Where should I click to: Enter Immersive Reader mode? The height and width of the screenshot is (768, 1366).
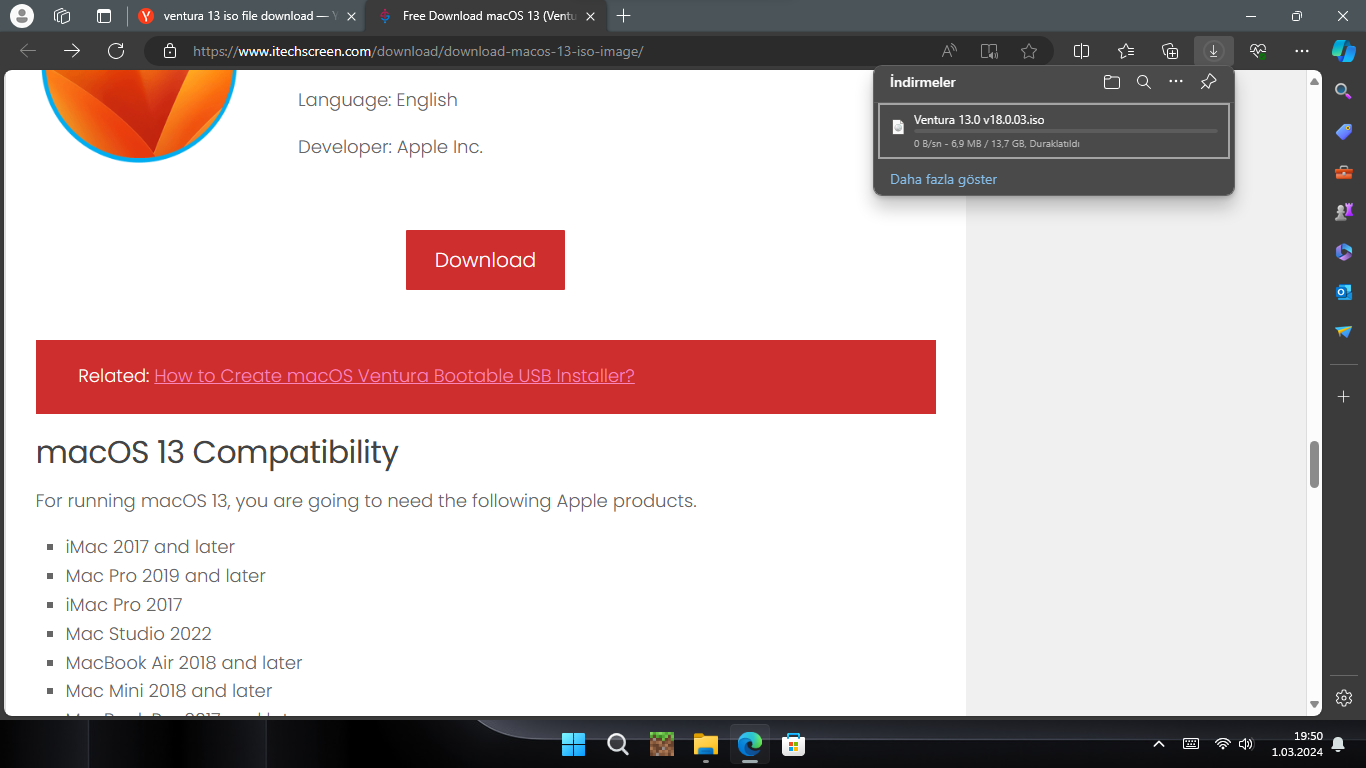coord(990,51)
